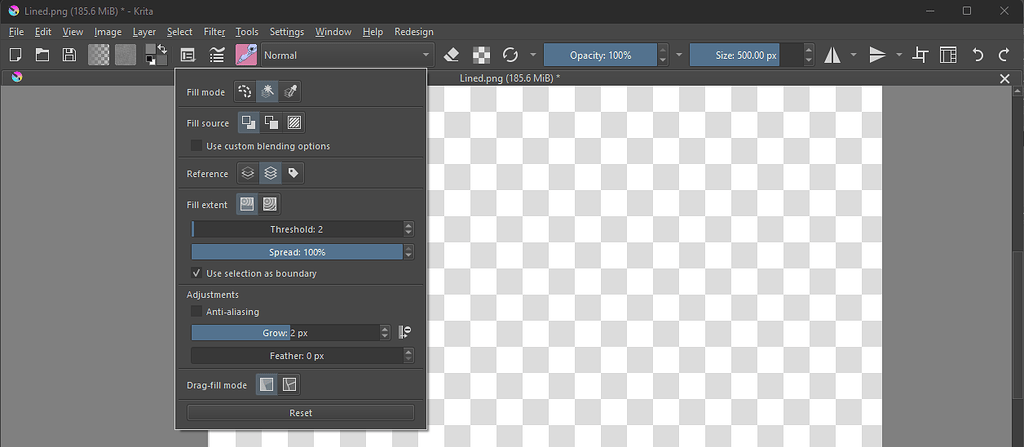The height and width of the screenshot is (447, 1024).
Task: Click the save document icon
Action: coord(69,55)
